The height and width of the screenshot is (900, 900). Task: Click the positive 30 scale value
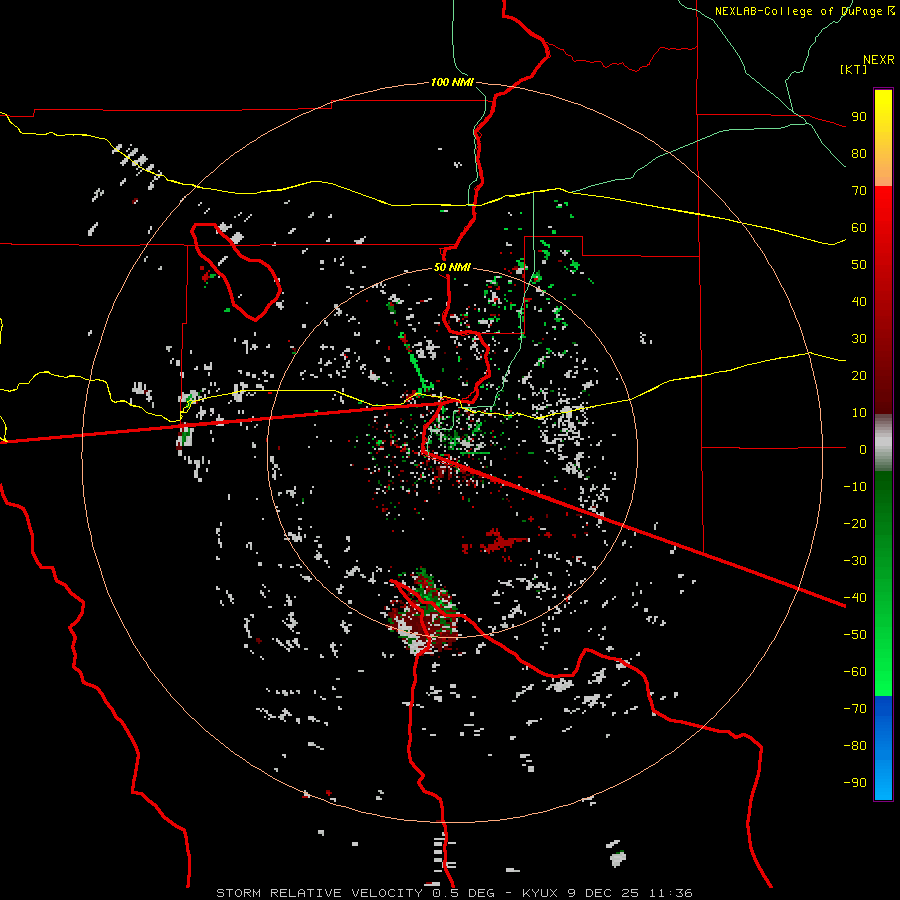(x=859, y=339)
